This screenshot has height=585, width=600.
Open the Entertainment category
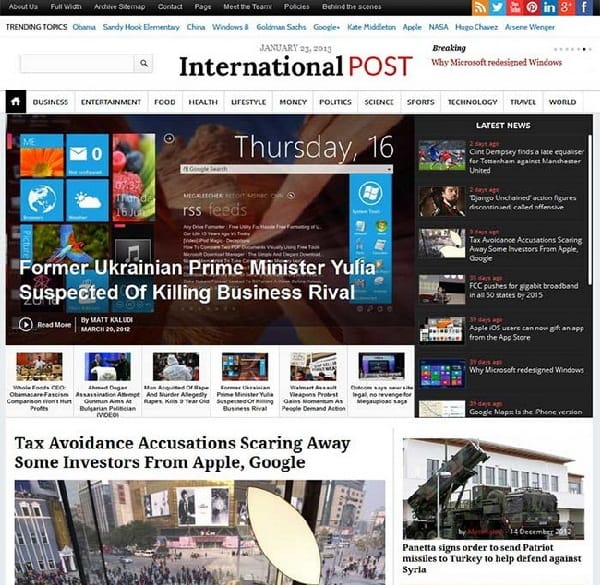[x=111, y=102]
